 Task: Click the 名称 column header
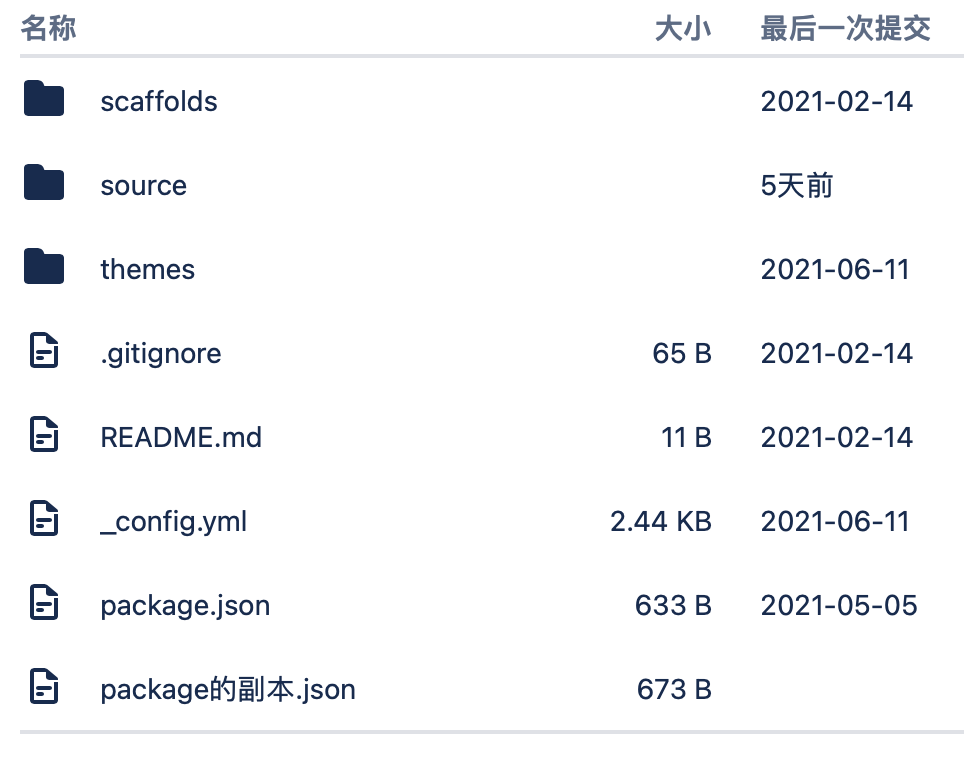click(48, 28)
